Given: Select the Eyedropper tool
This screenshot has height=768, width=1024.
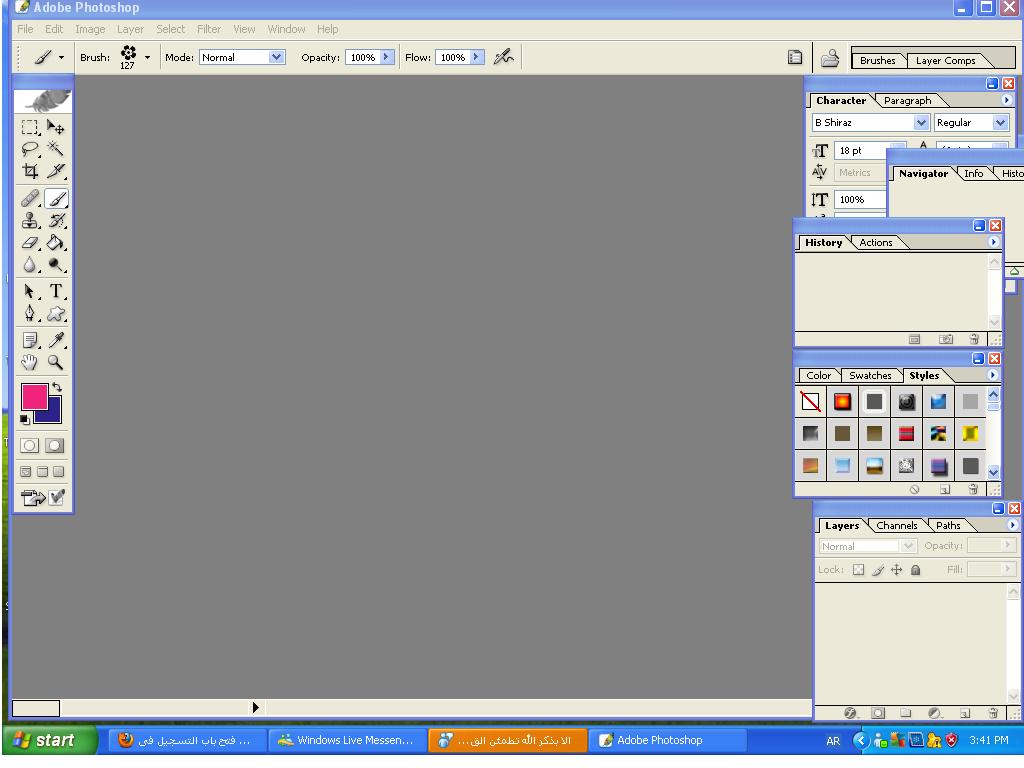Looking at the screenshot, I should pos(56,340).
